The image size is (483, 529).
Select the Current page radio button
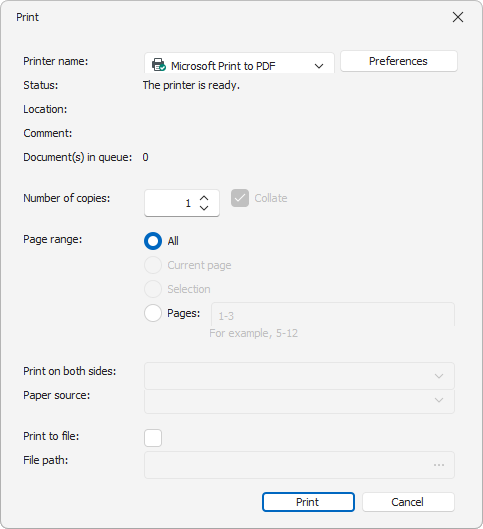(x=153, y=265)
